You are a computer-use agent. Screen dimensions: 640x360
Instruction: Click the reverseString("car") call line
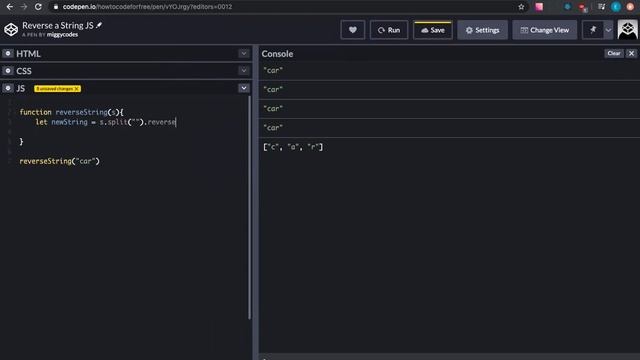pyautogui.click(x=60, y=161)
